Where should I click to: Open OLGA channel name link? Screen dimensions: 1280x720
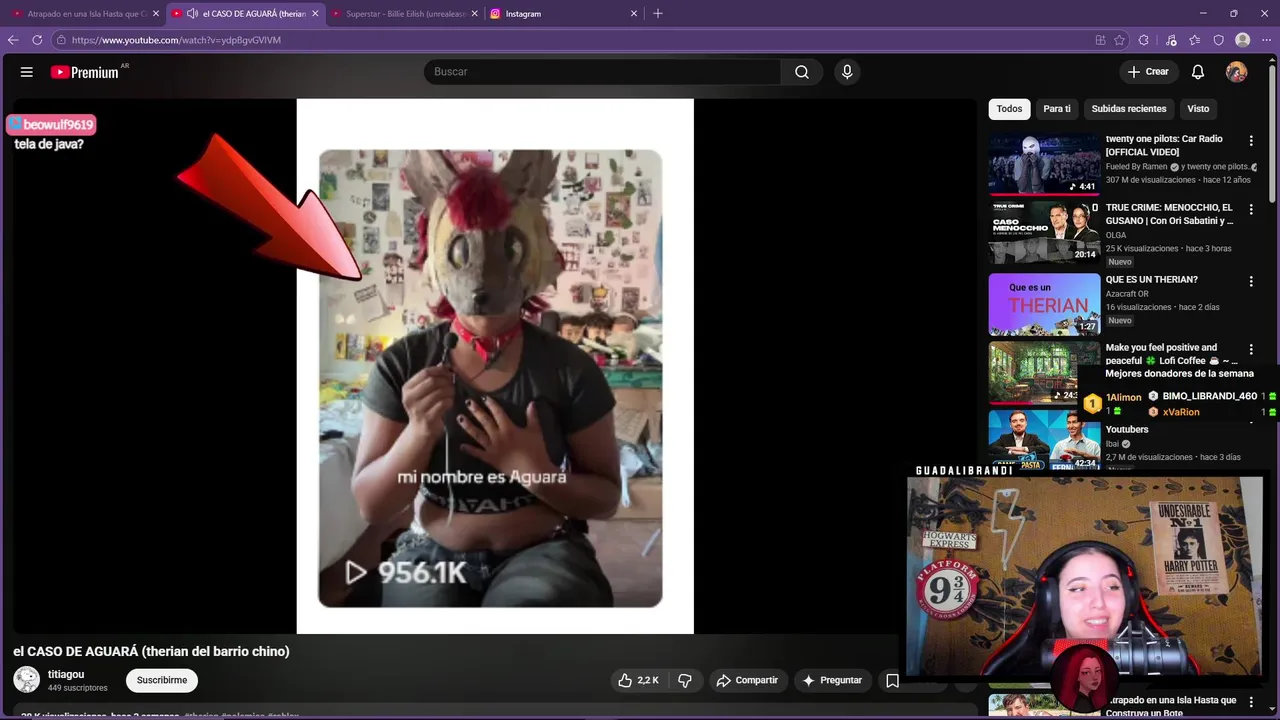[x=1116, y=235]
